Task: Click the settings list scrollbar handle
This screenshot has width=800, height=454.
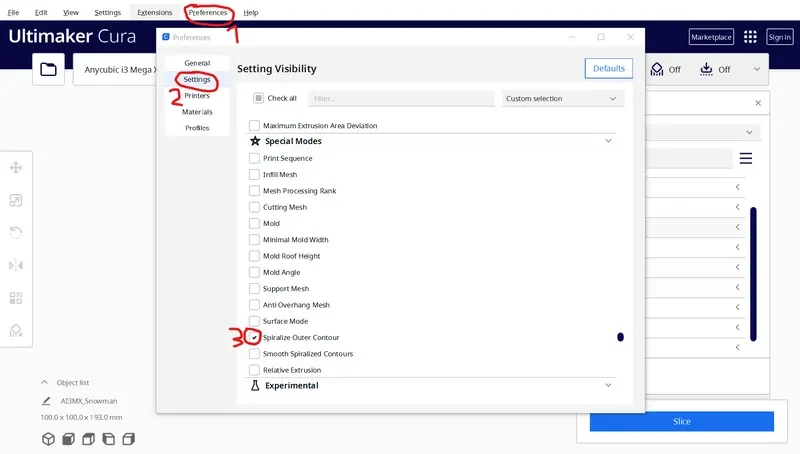Action: (x=620, y=337)
